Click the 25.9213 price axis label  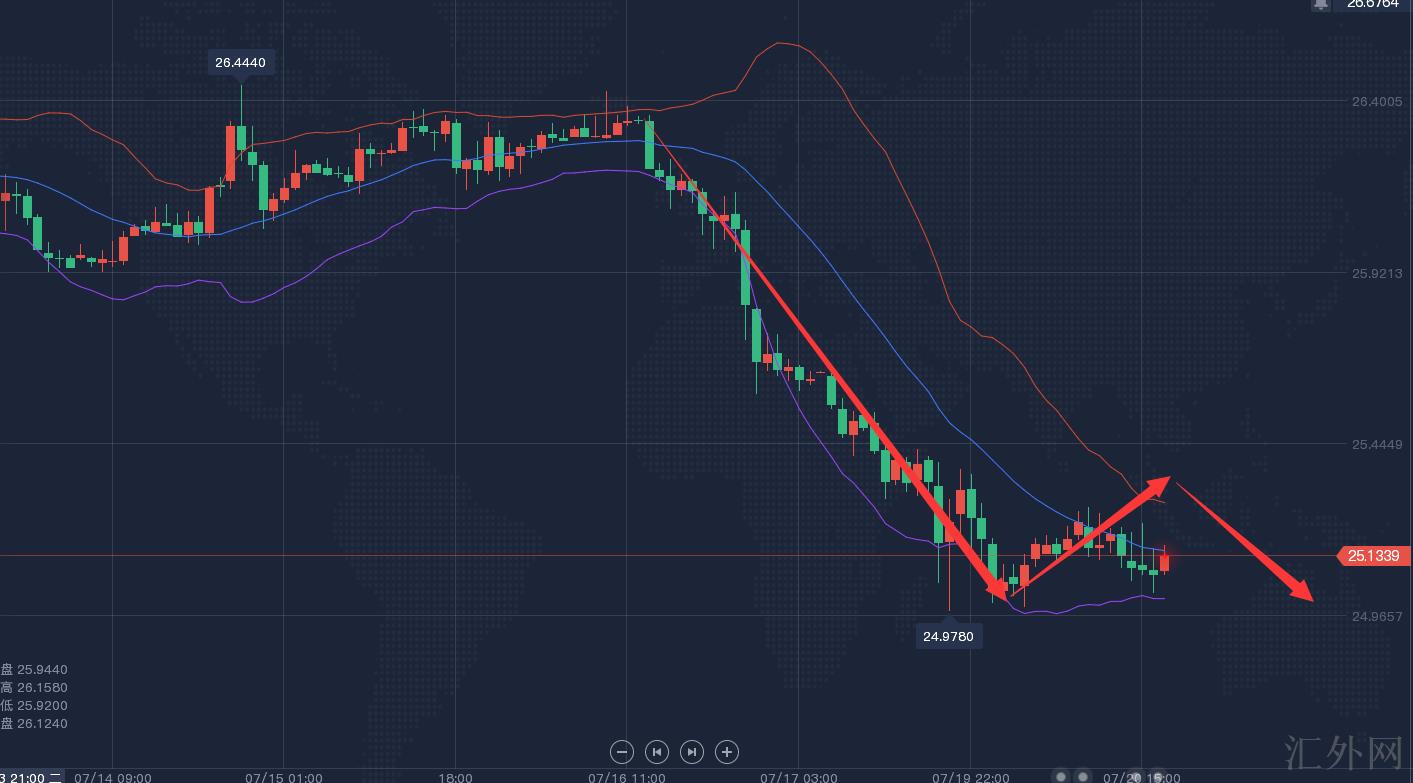pos(1375,272)
